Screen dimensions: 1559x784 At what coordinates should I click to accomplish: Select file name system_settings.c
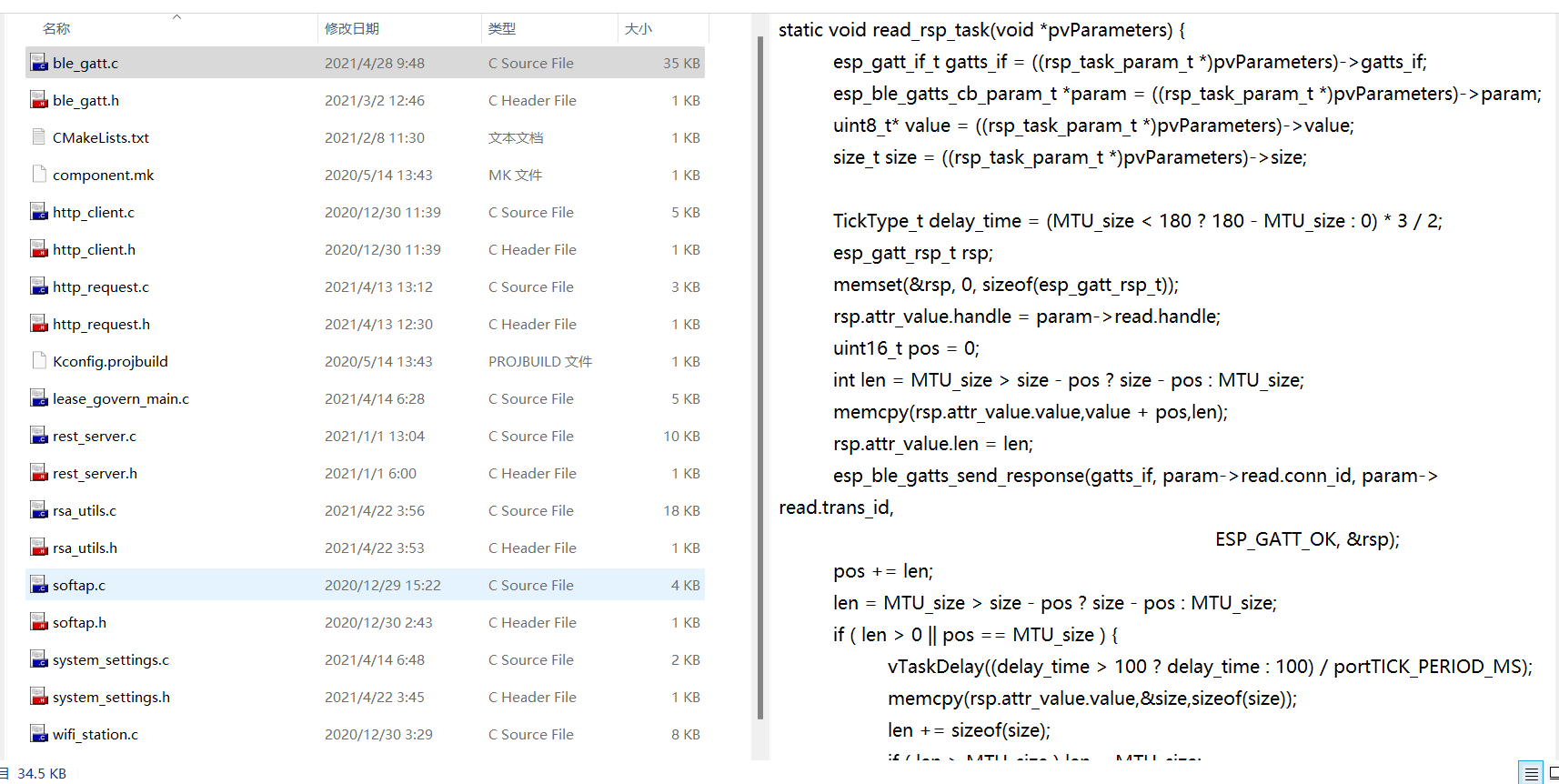click(111, 659)
